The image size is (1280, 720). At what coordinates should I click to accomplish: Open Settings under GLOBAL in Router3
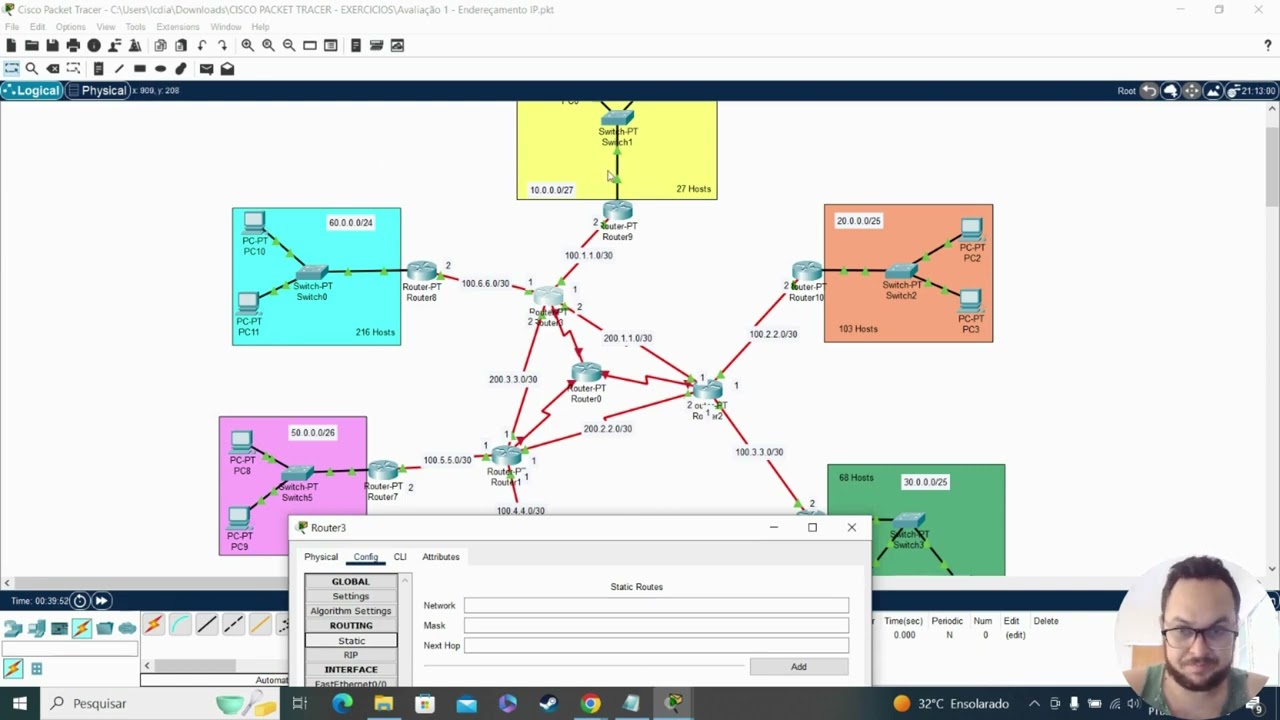[351, 596]
